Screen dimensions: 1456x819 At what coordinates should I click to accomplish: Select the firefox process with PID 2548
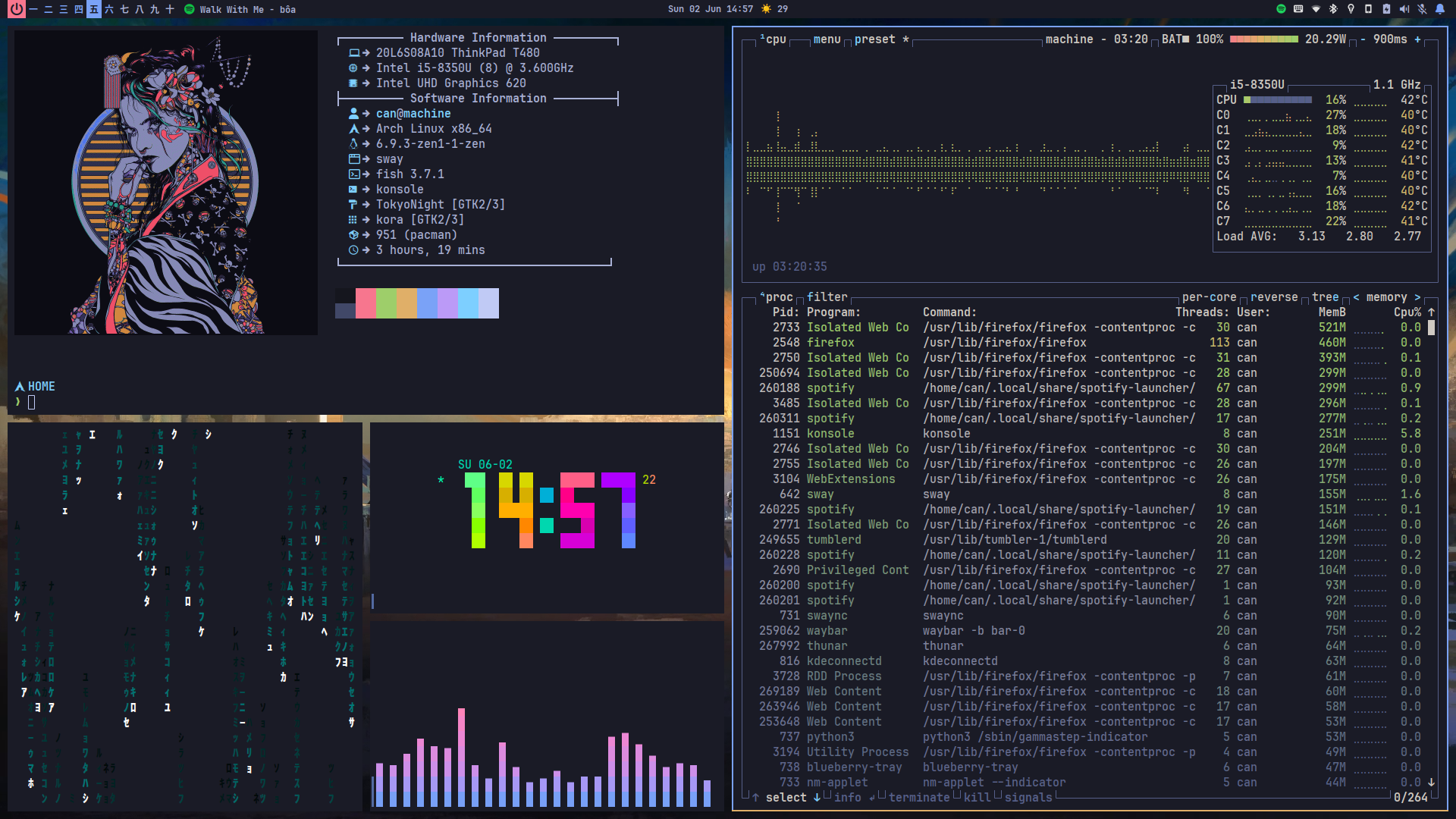point(1087,343)
